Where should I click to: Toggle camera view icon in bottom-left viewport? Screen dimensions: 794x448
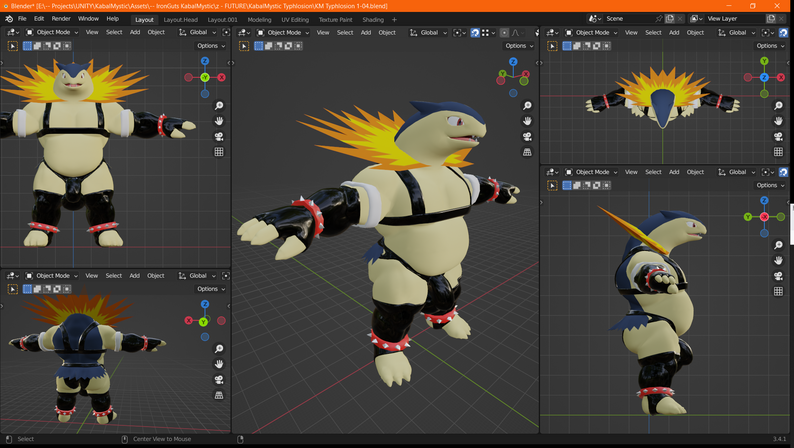pos(218,380)
